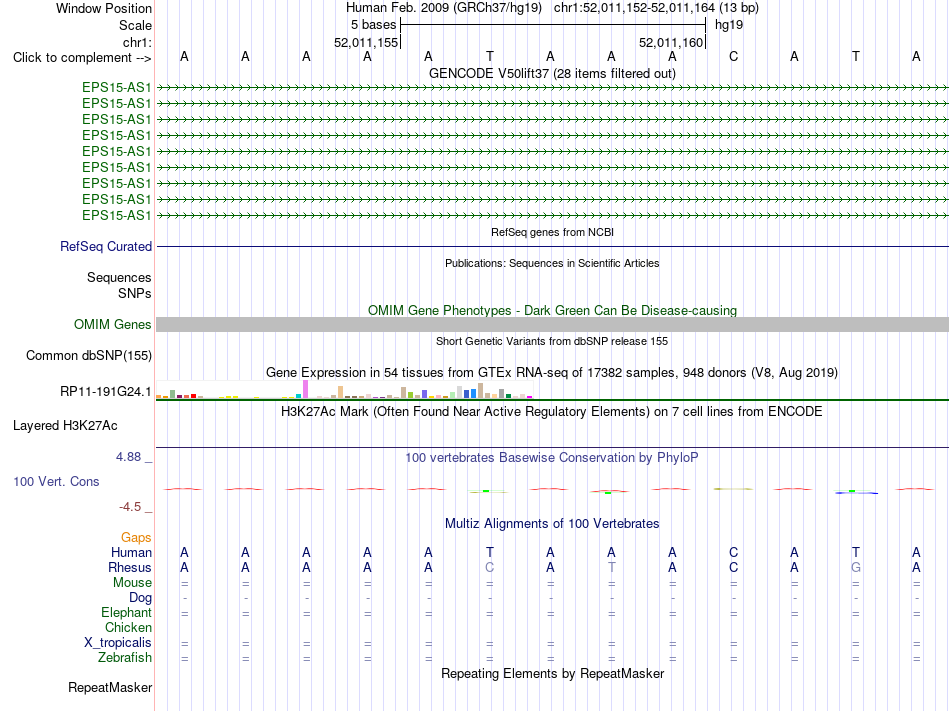Viewport: 950px width, 711px height.
Task: Click the Mouse alignment row label
Action: pos(132,583)
